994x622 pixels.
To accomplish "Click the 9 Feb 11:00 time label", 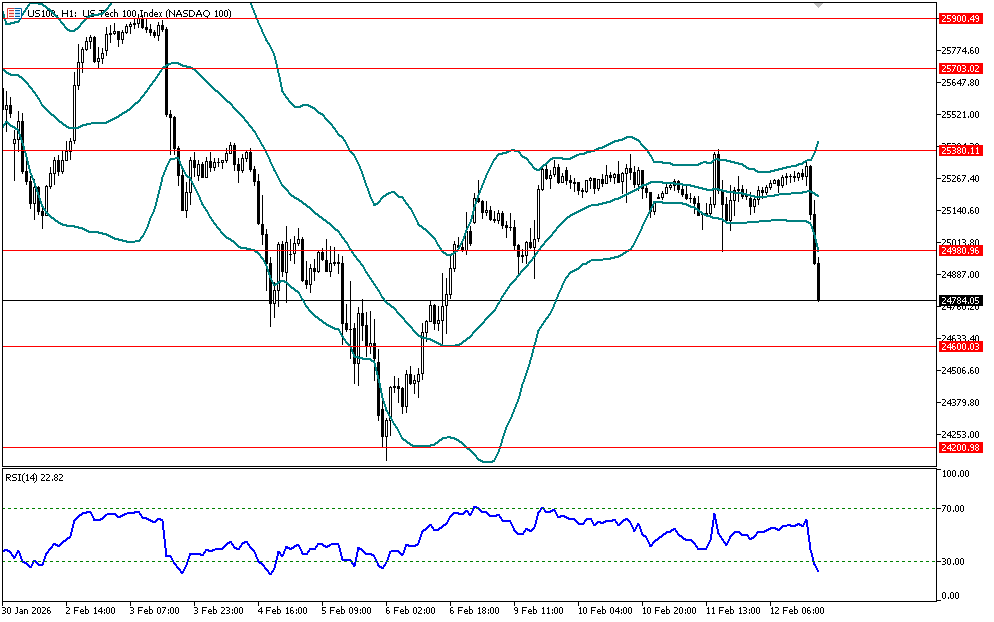I will (537, 609).
